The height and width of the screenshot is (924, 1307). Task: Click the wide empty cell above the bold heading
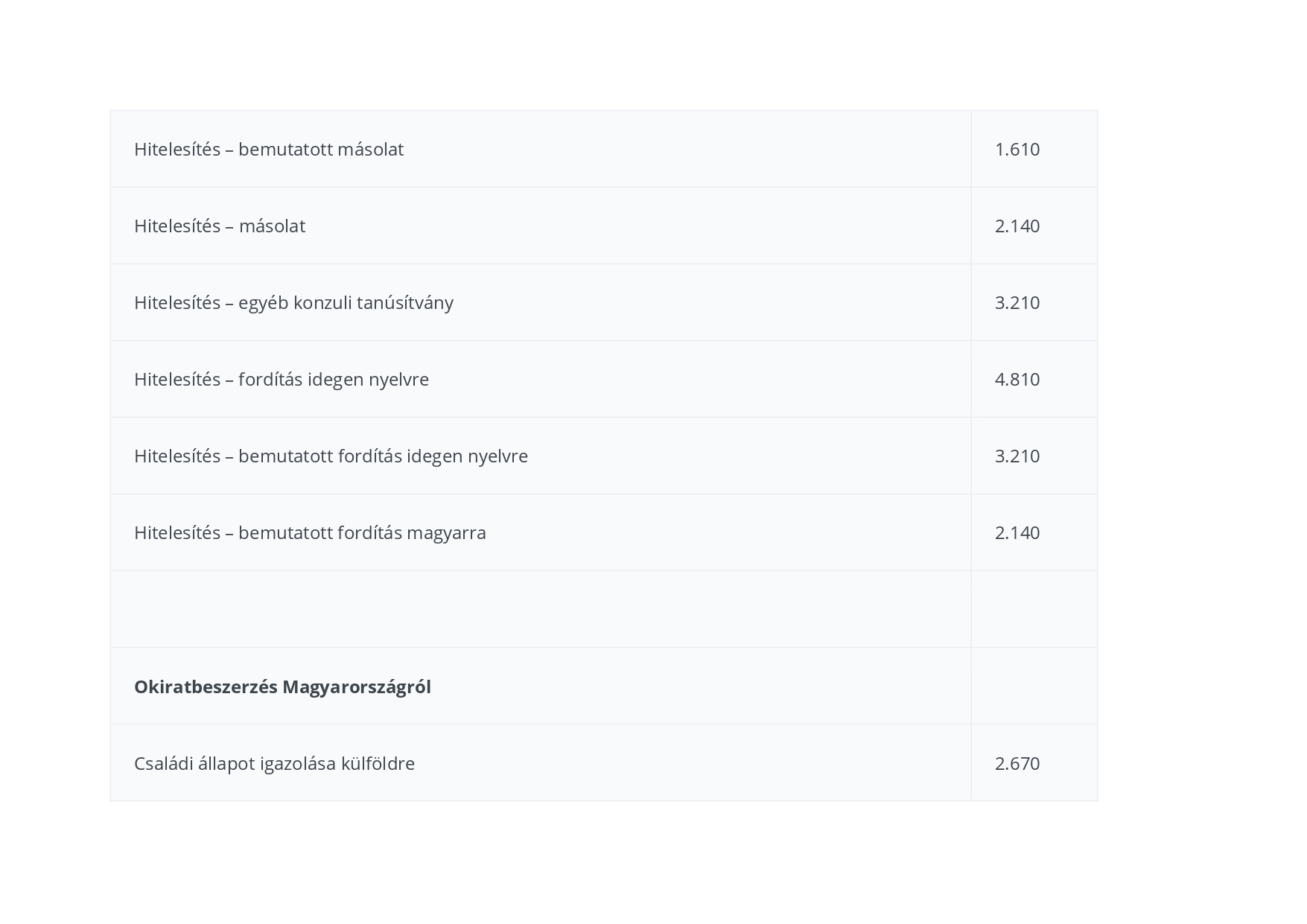[x=541, y=609]
